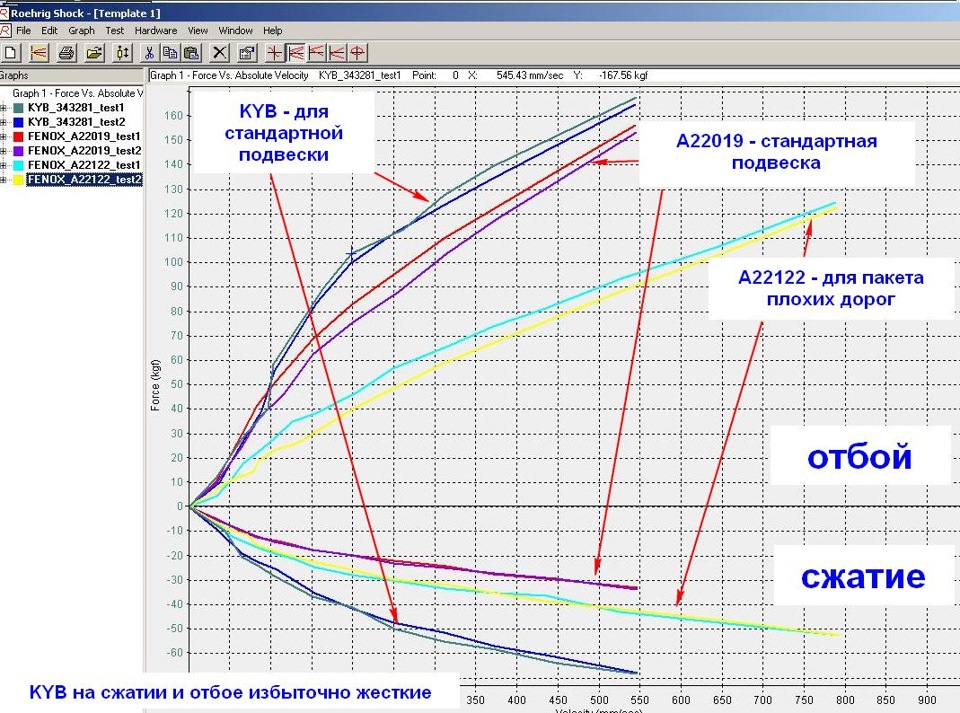Expand the FENOX_A22122_test1 tree node
Image resolution: width=960 pixels, height=713 pixels.
point(3,165)
